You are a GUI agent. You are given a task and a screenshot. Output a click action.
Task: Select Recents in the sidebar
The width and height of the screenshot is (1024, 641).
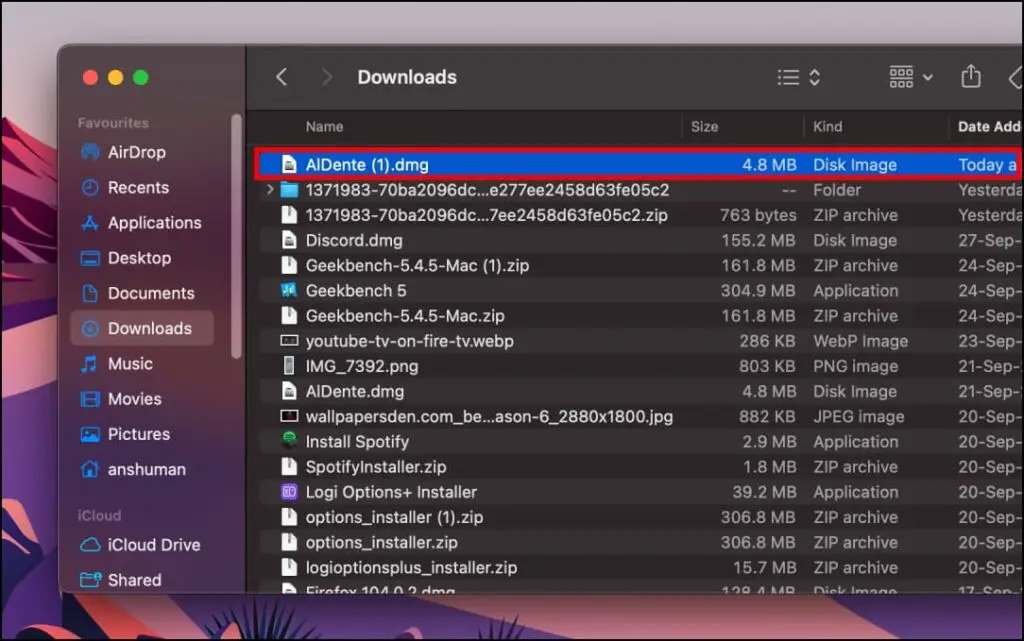click(x=125, y=187)
